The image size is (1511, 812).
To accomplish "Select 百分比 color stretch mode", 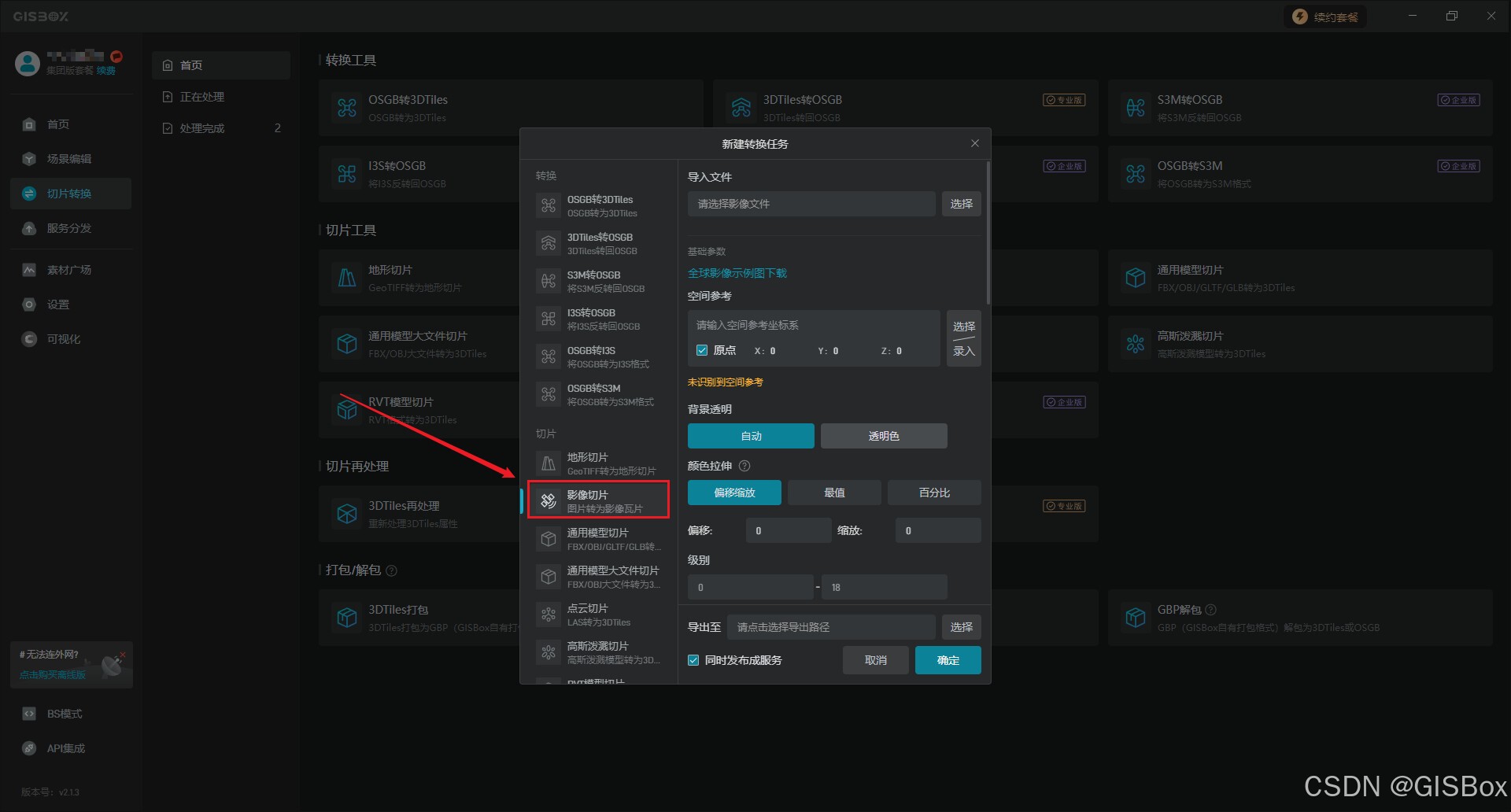I will pos(934,493).
